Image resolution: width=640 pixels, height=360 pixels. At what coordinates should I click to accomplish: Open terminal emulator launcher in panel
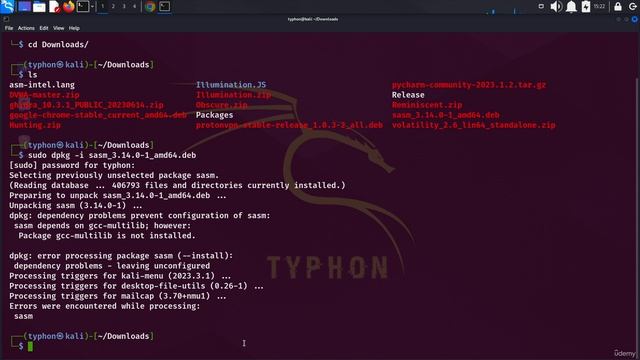[x=83, y=7]
